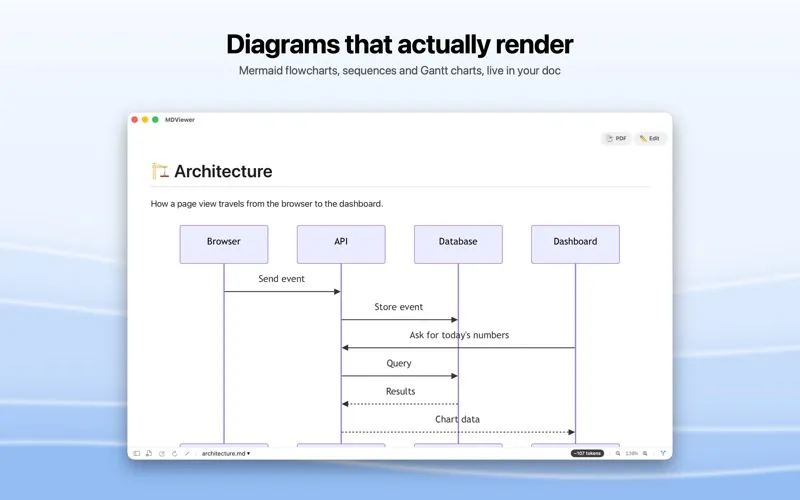This screenshot has height=500, width=800.
Task: Click the tokens count badge
Action: (x=587, y=453)
